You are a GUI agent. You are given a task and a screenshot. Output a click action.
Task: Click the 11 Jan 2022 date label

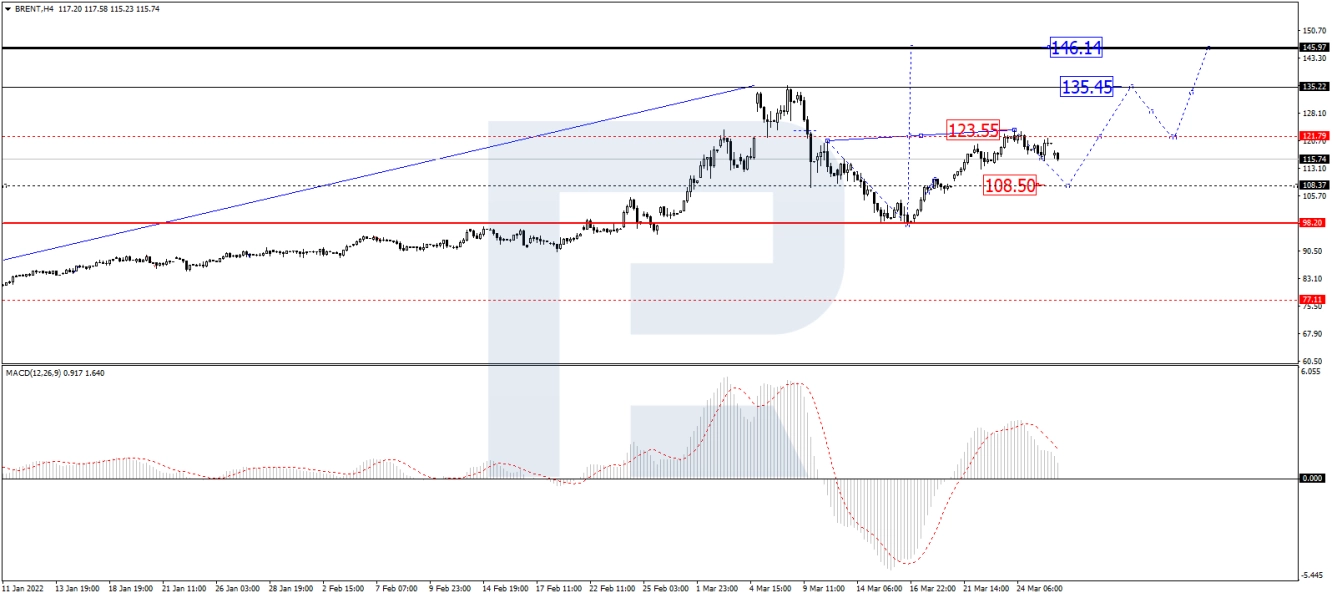24,589
